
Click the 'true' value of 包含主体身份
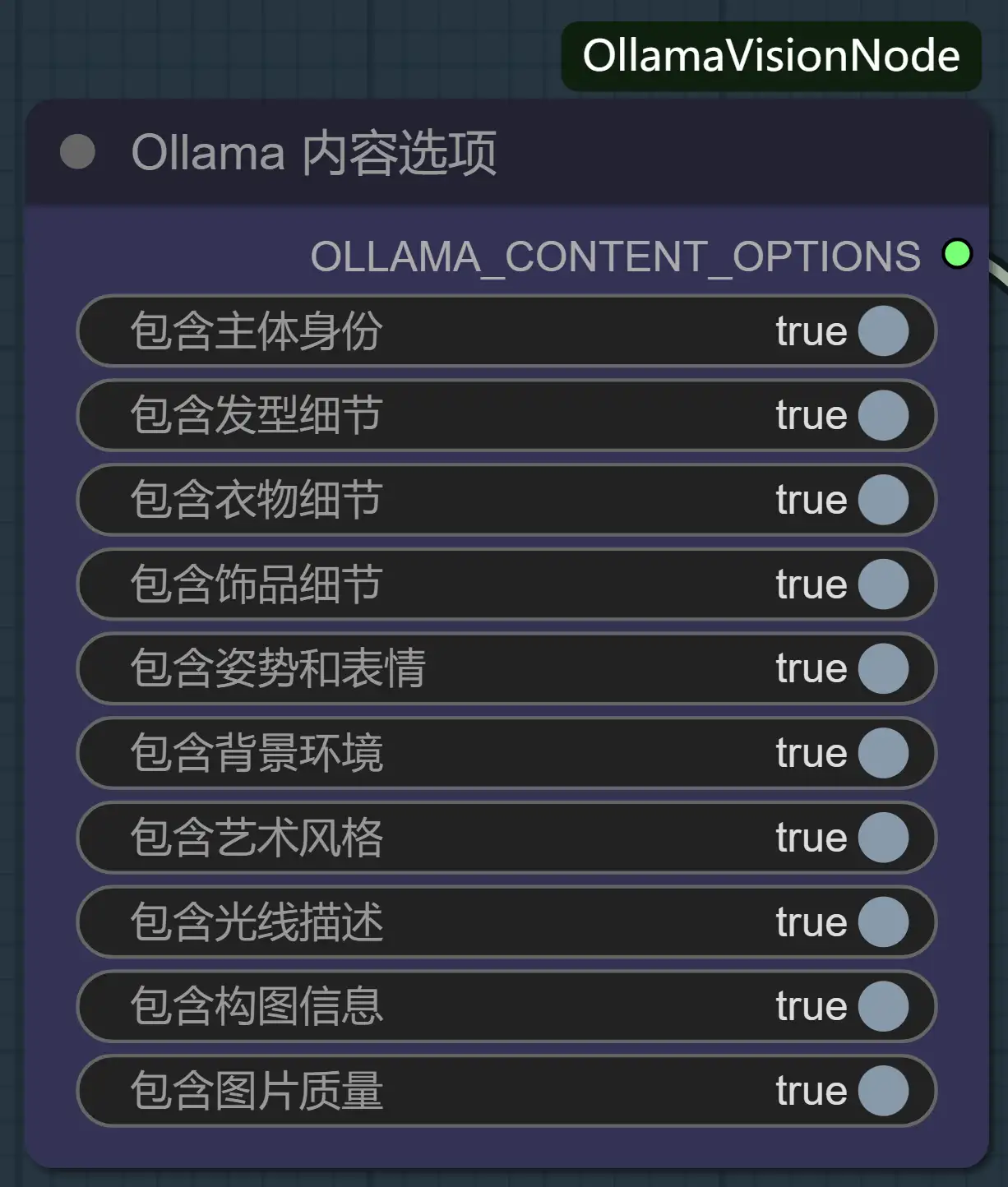(x=811, y=331)
